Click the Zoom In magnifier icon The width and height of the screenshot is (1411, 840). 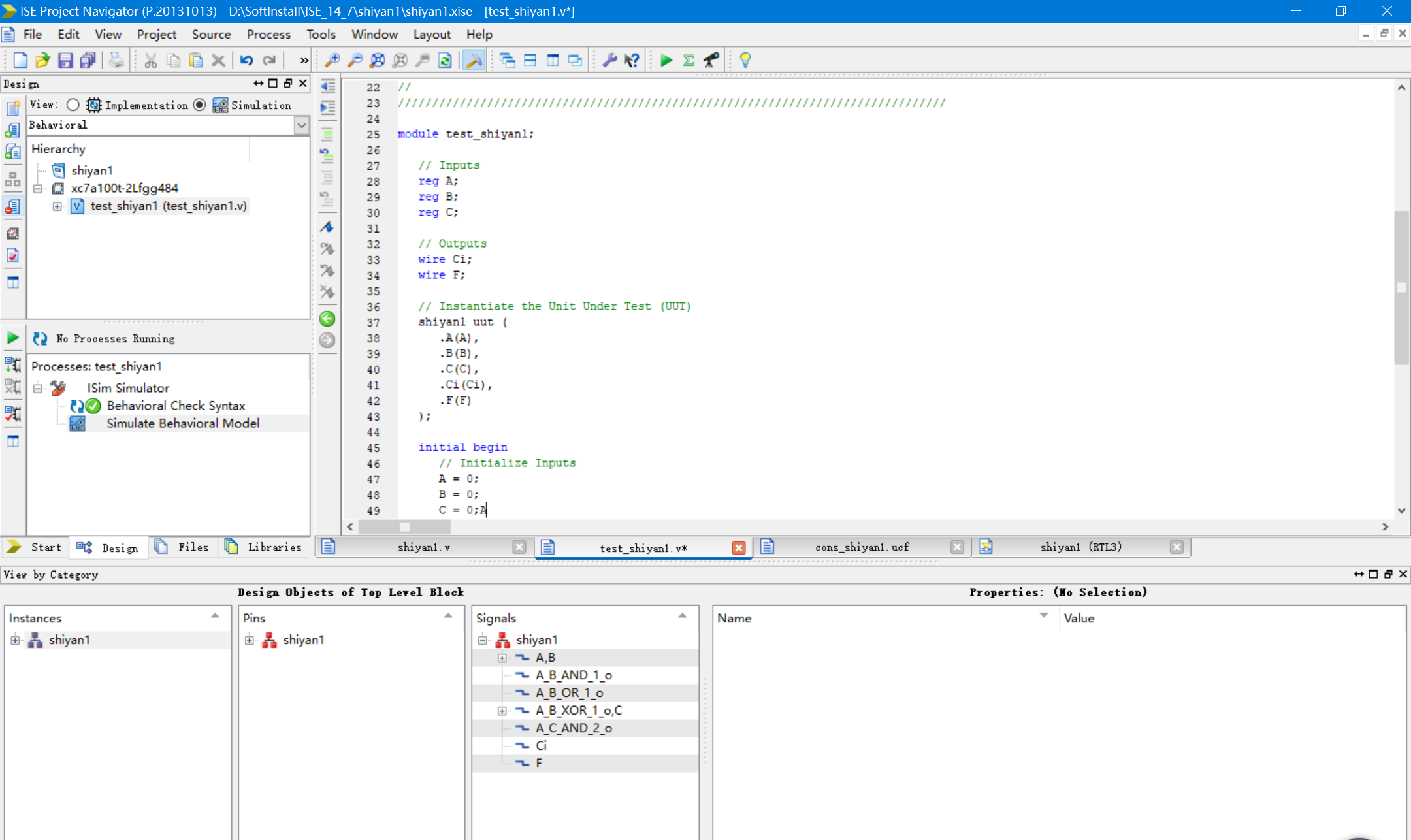point(332,61)
